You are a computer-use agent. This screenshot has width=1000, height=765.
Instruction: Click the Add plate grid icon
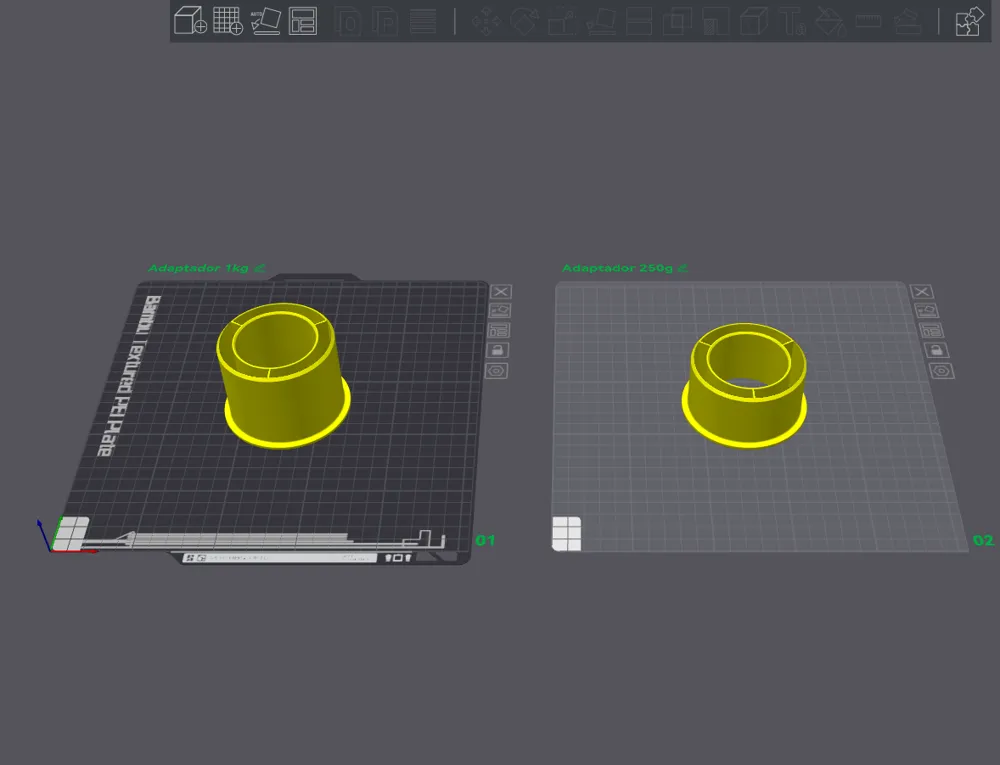tap(228, 20)
